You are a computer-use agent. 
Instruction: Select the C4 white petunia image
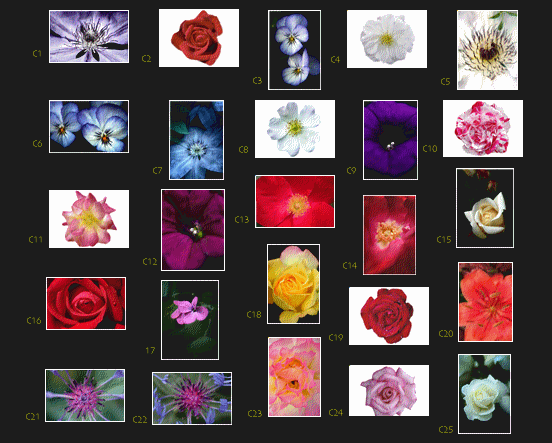click(x=387, y=39)
